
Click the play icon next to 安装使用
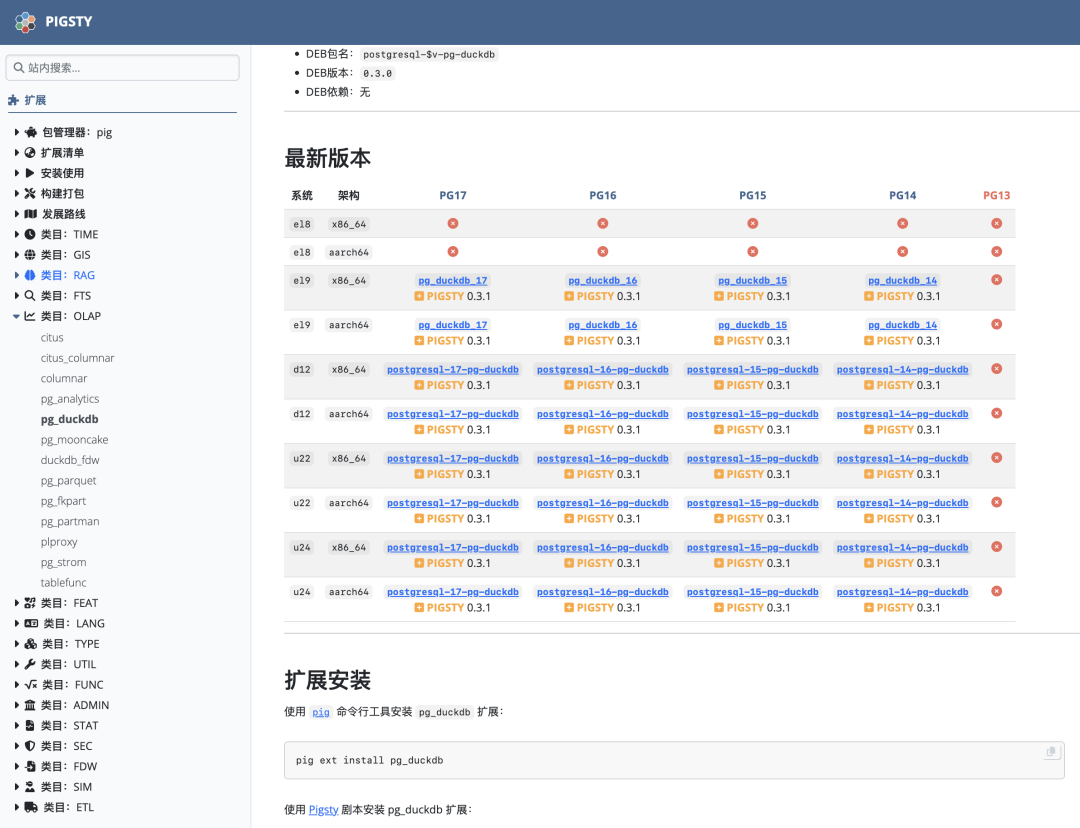tap(30, 173)
